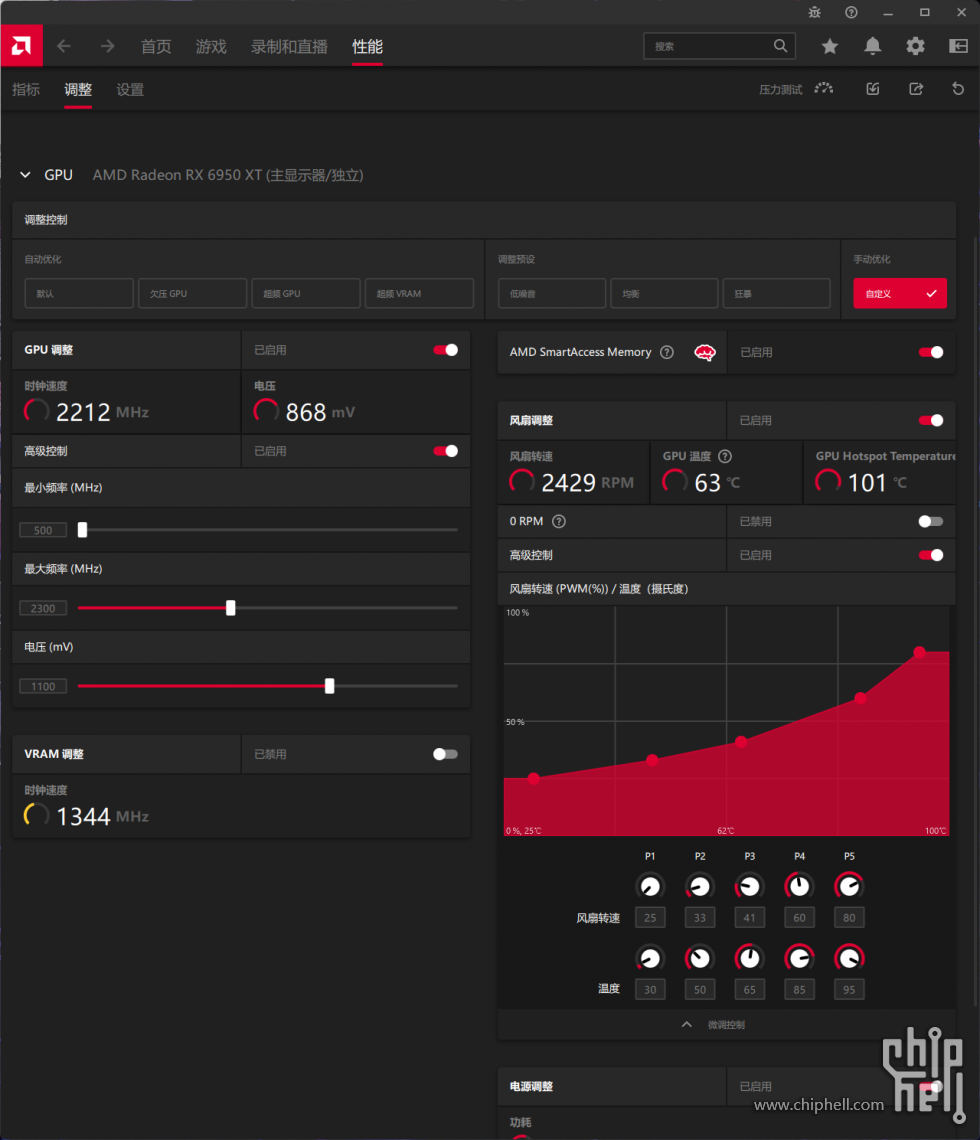Click the import profile icon
Viewport: 980px width, 1140px height.
point(873,89)
